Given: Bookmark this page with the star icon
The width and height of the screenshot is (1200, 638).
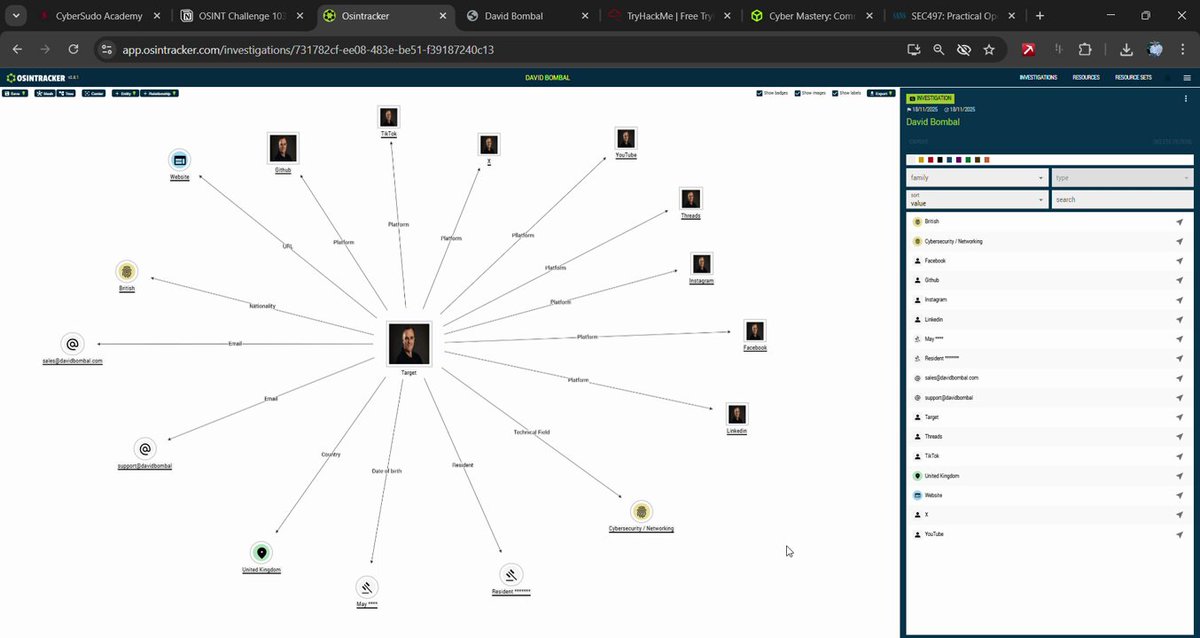Looking at the screenshot, I should point(989,49).
